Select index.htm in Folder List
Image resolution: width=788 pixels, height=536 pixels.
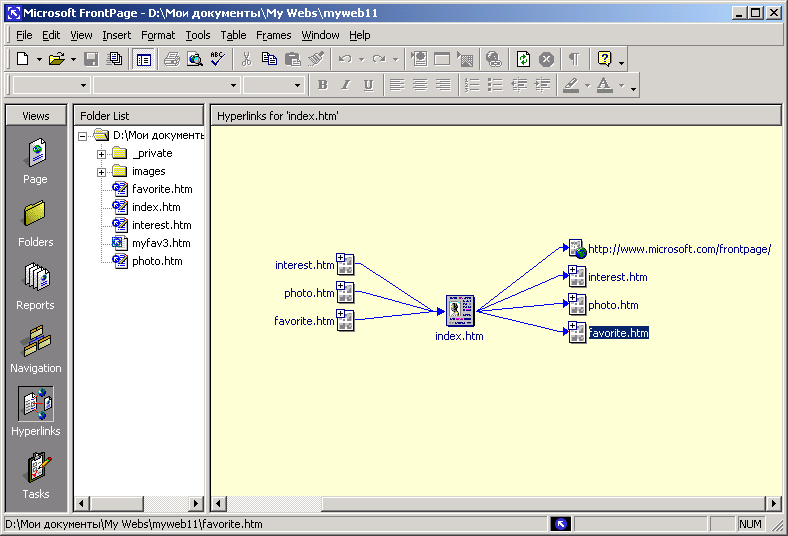(x=156, y=207)
